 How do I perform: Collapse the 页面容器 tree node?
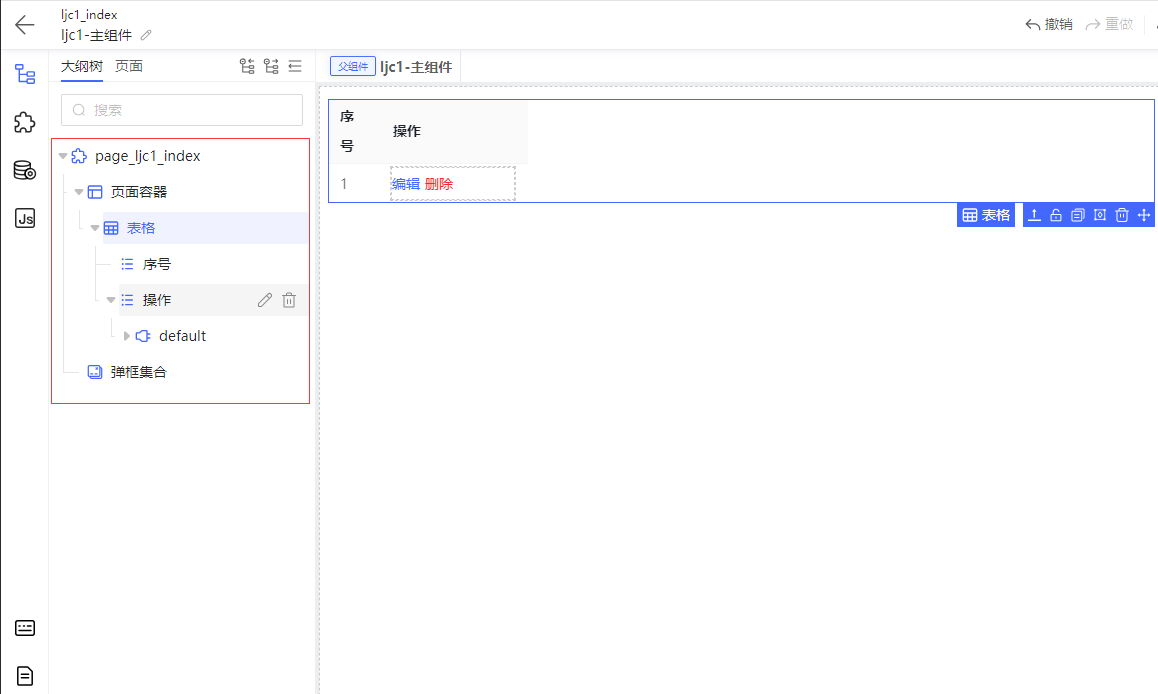pyautogui.click(x=79, y=192)
